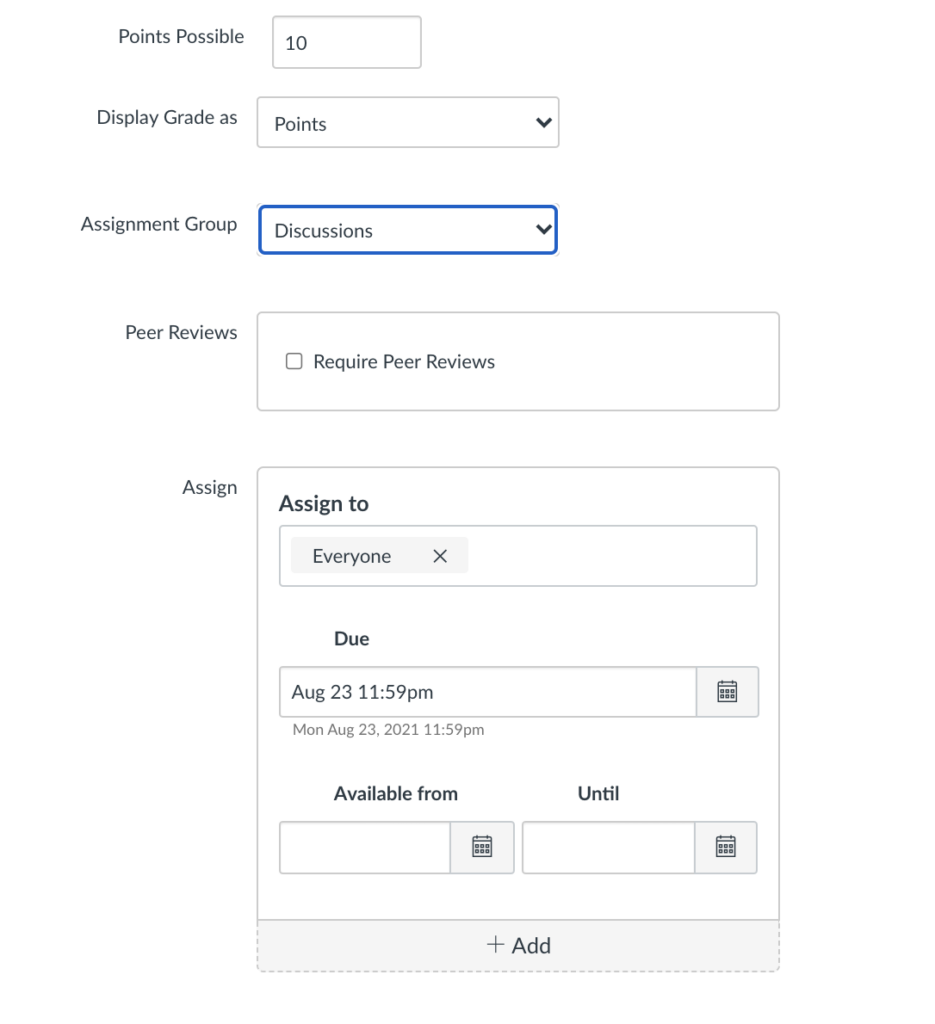Select the Everyone assignee token
935x1024 pixels.
pyautogui.click(x=352, y=557)
